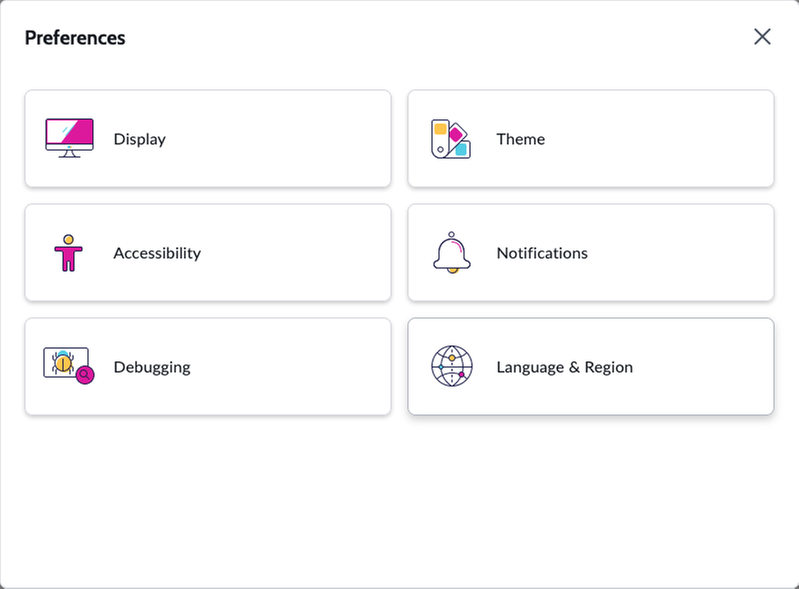799x589 pixels.
Task: Click the bug magnifier Debugging icon
Action: (69, 366)
